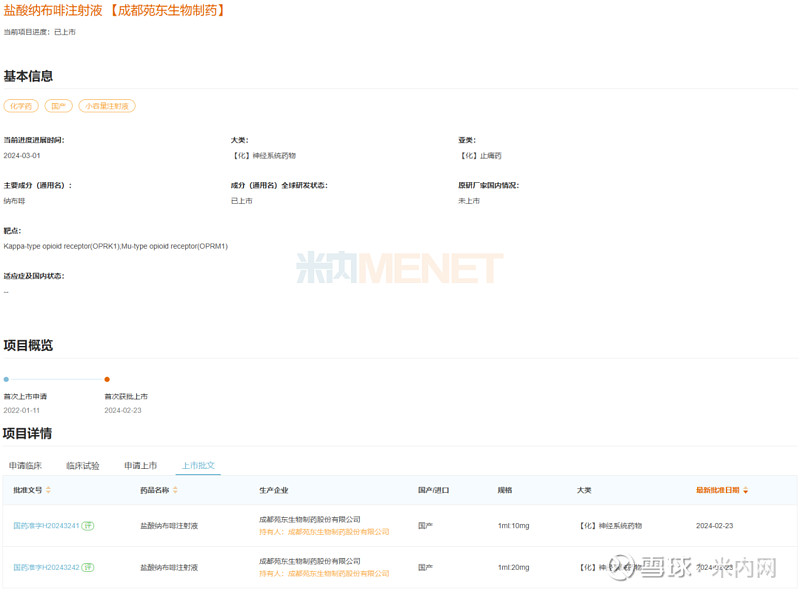The height and width of the screenshot is (592, 800).
Task: Click the 【化】止痛药 value under 亚类
Action: pyautogui.click(x=480, y=156)
